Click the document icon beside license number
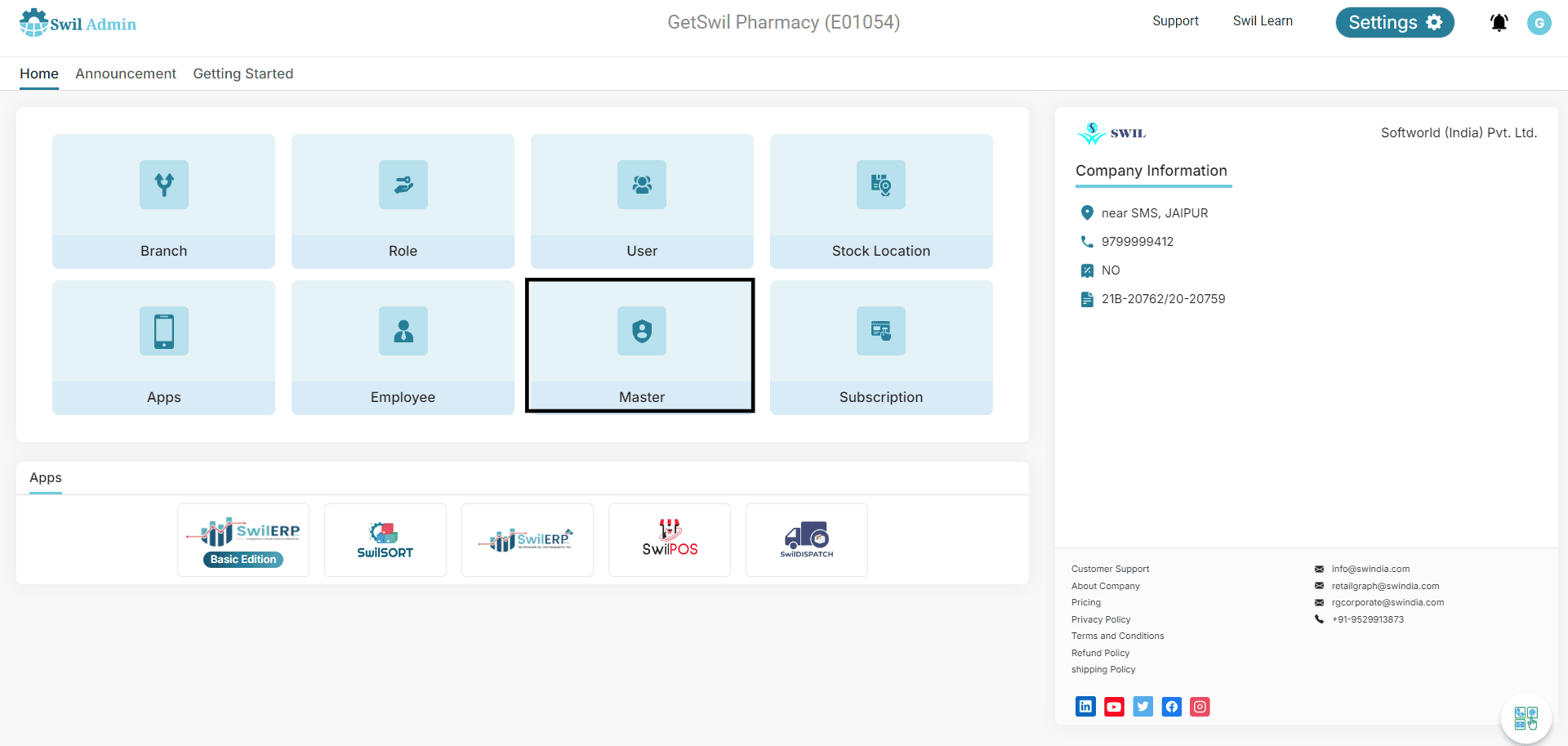This screenshot has height=746, width=1568. click(1087, 299)
